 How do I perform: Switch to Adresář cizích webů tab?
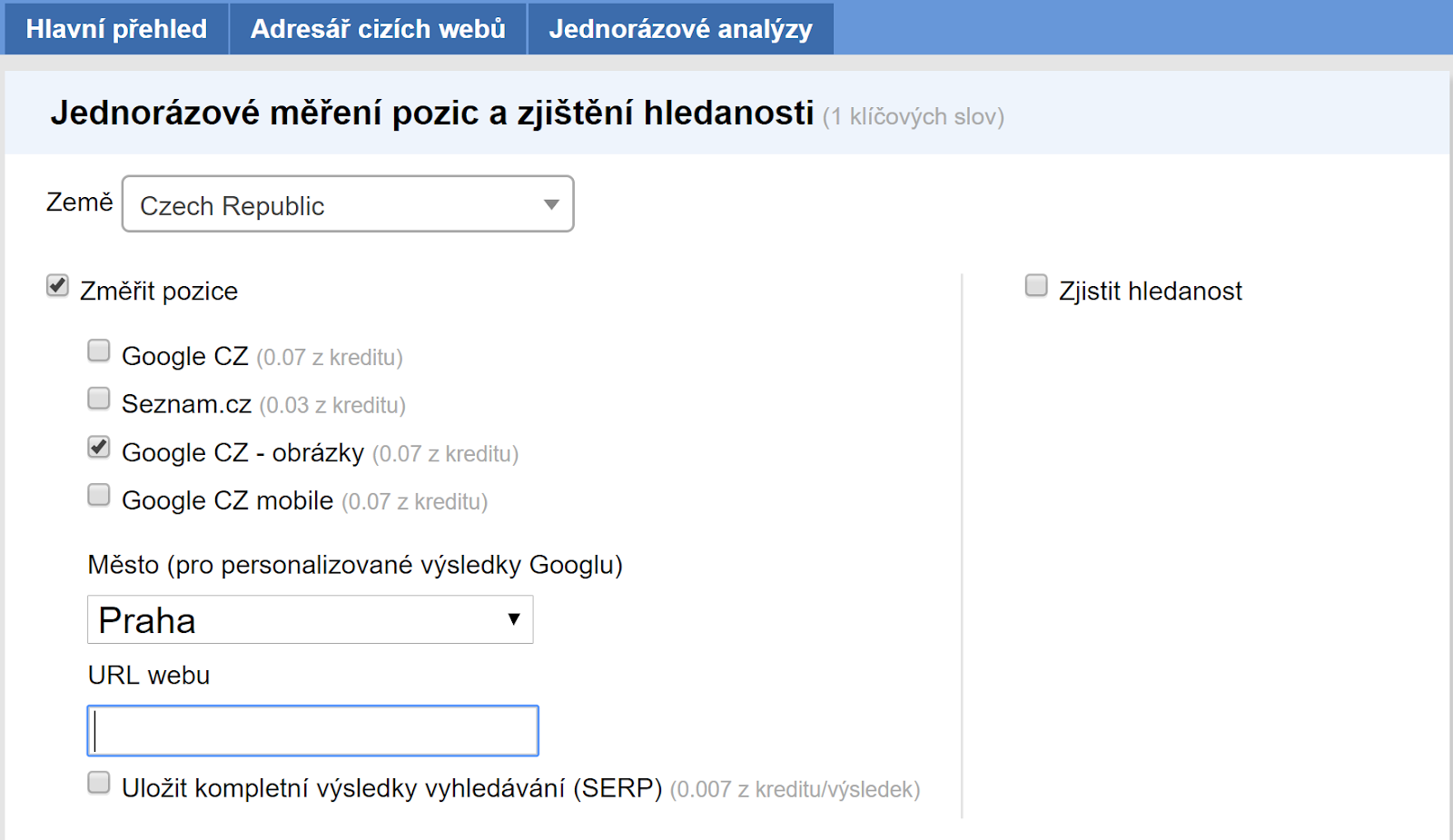(x=378, y=28)
